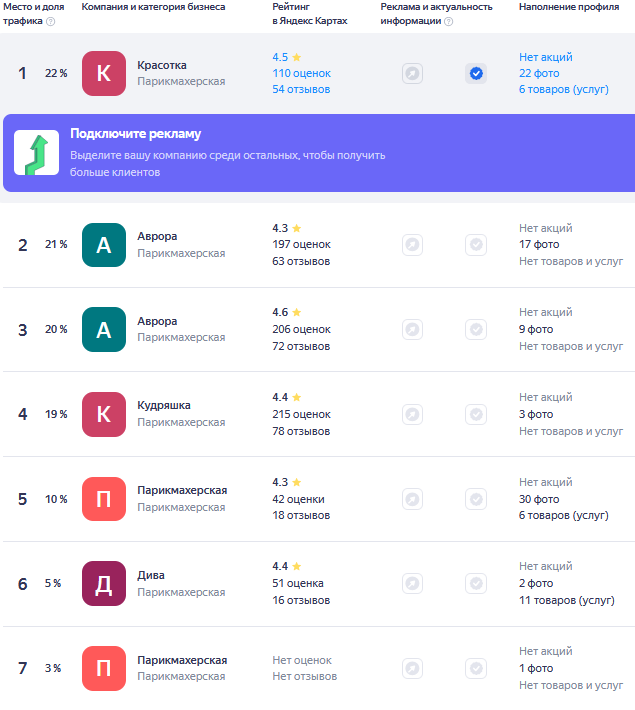Image resolution: width=635 pixels, height=710 pixels.
Task: Click the logo of the fifth-ranked Парикмахерская
Action: pyautogui.click(x=104, y=499)
